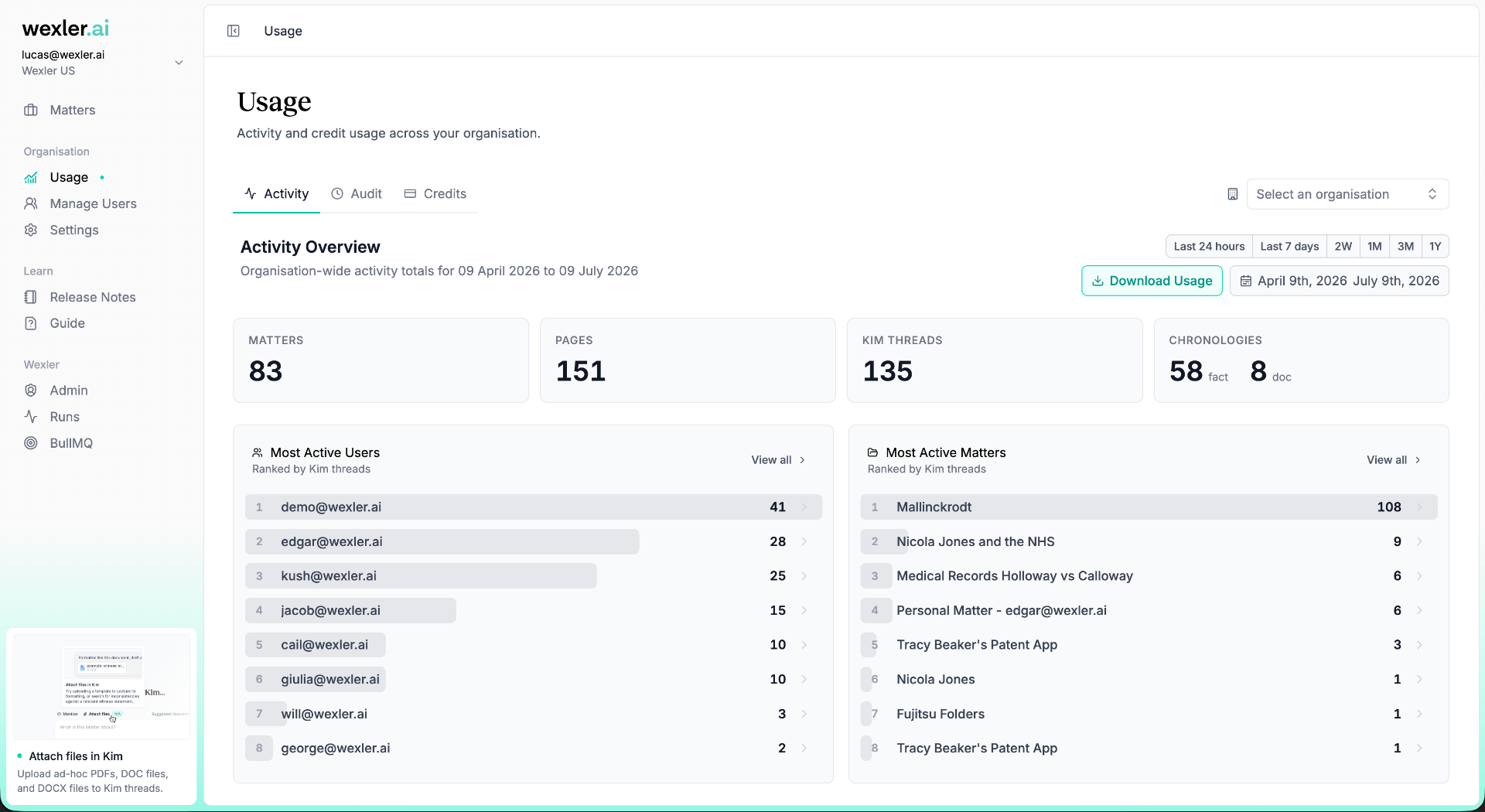Expand george@wexler.ai row chevron
This screenshot has width=1485, height=812.
tap(804, 748)
